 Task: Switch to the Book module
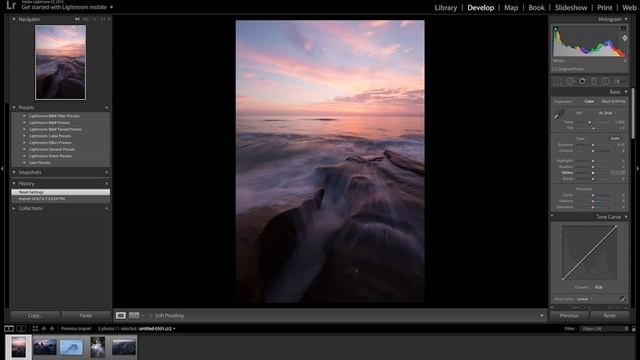tap(536, 8)
